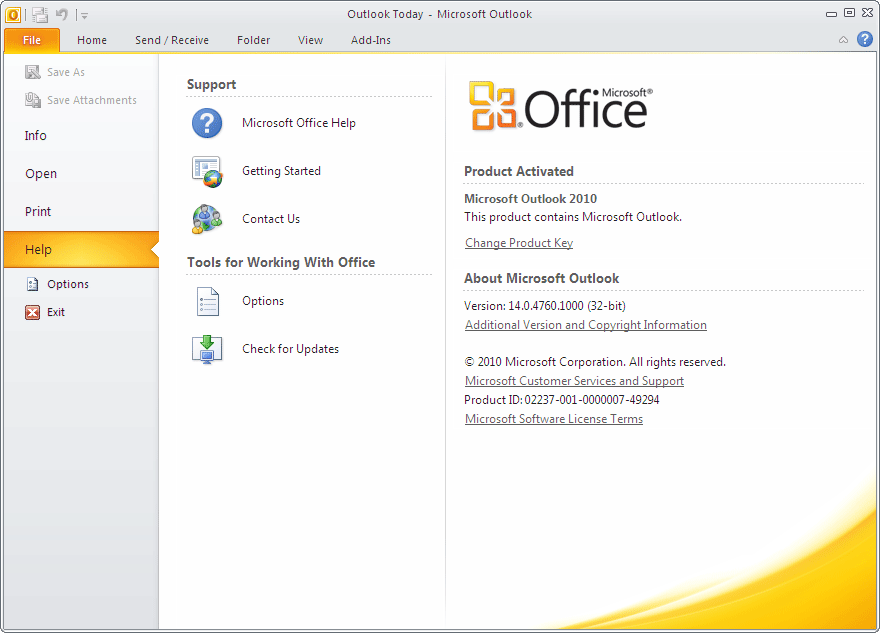Viewport: 880px width, 633px height.
Task: Click the Microsoft Outlook 2010 product name
Action: click(x=530, y=199)
